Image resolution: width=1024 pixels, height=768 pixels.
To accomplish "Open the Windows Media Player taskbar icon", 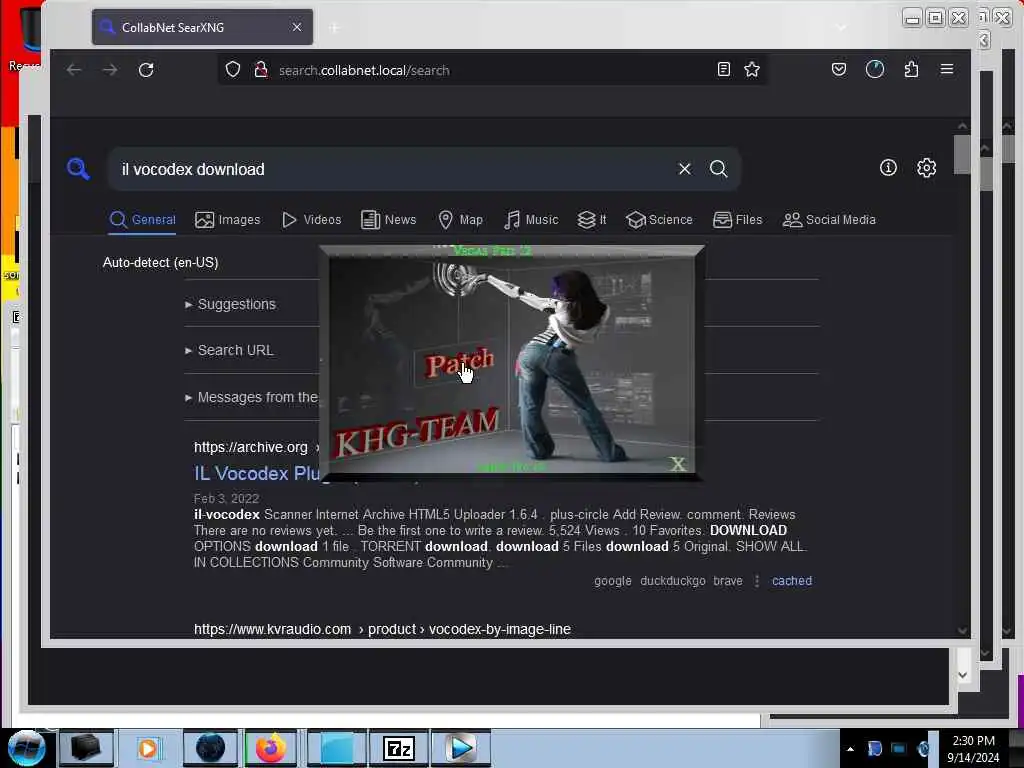I will (x=148, y=748).
